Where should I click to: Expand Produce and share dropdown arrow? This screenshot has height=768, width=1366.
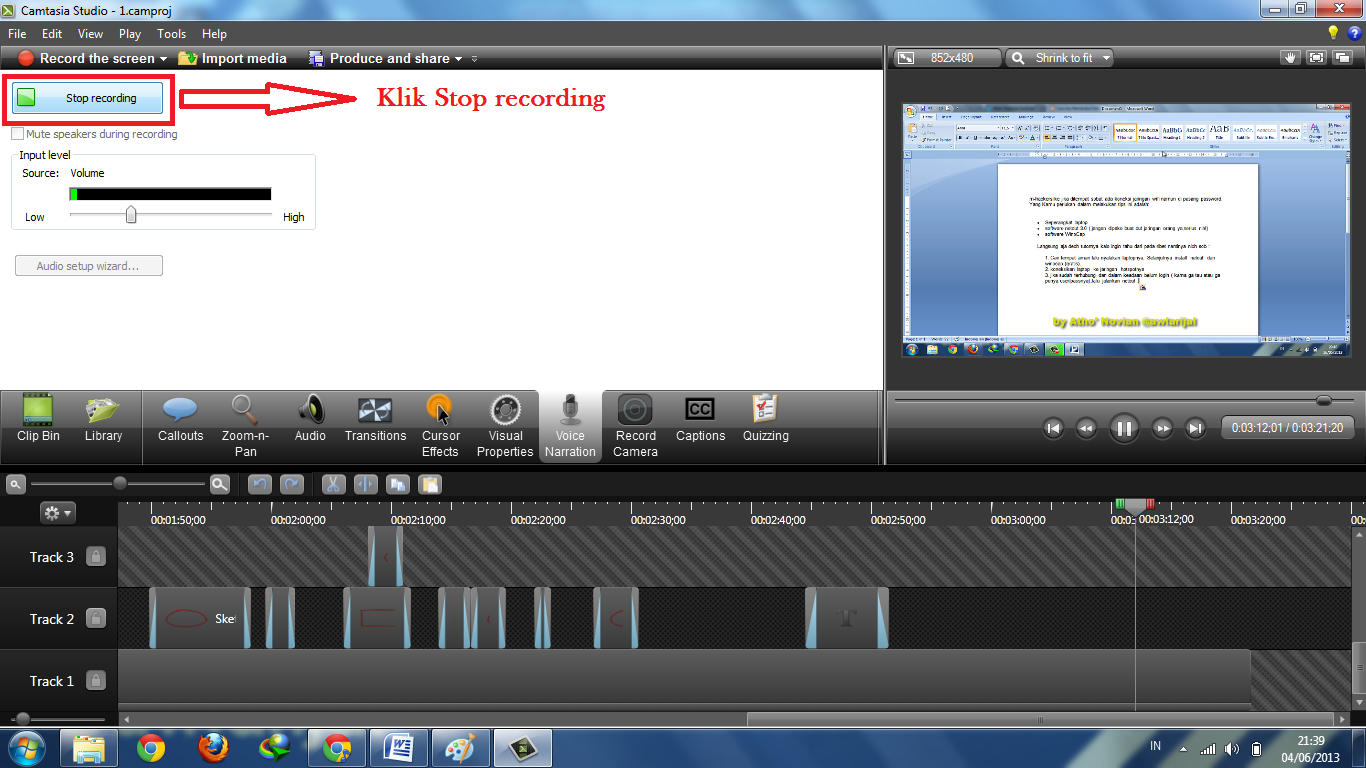[x=458, y=59]
